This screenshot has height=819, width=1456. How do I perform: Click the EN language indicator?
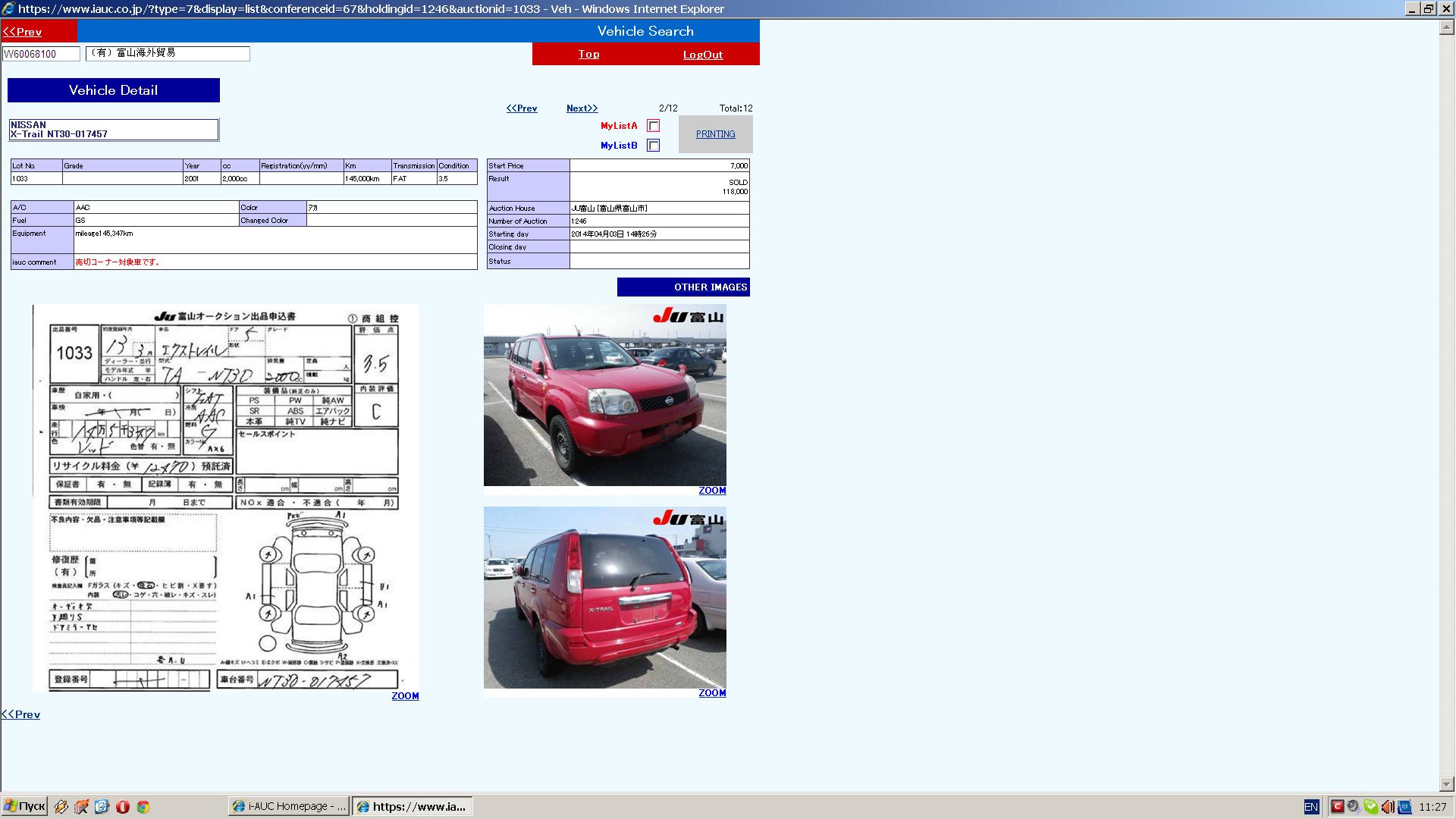1311,807
